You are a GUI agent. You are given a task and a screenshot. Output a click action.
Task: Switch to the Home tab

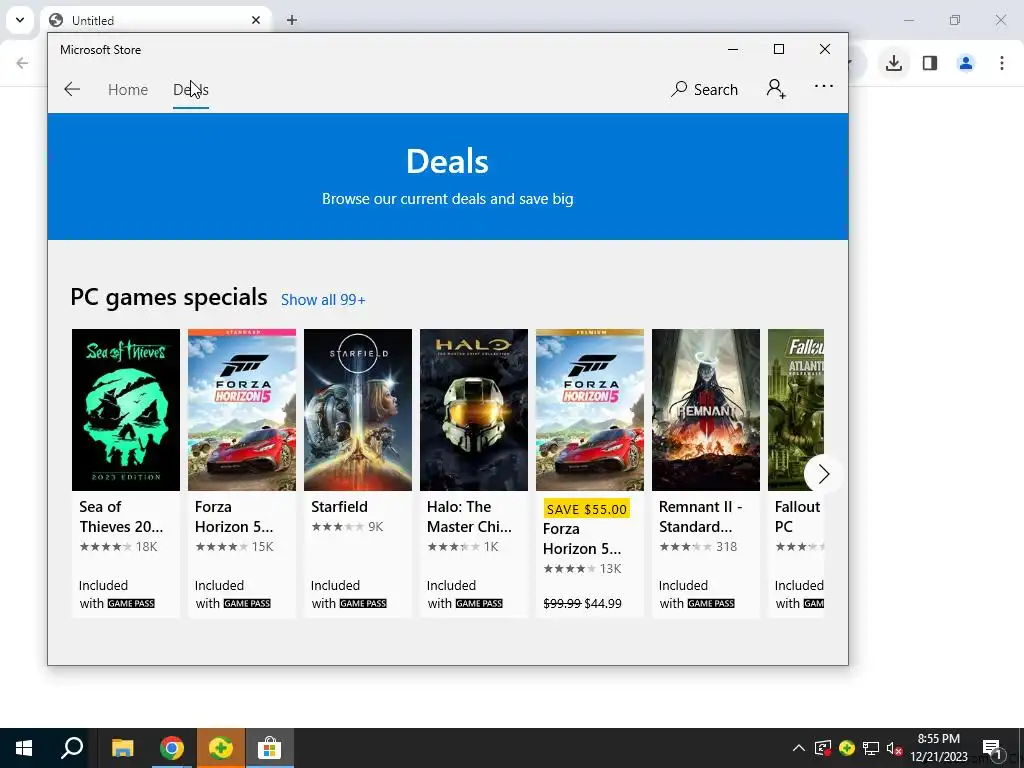[x=128, y=89]
